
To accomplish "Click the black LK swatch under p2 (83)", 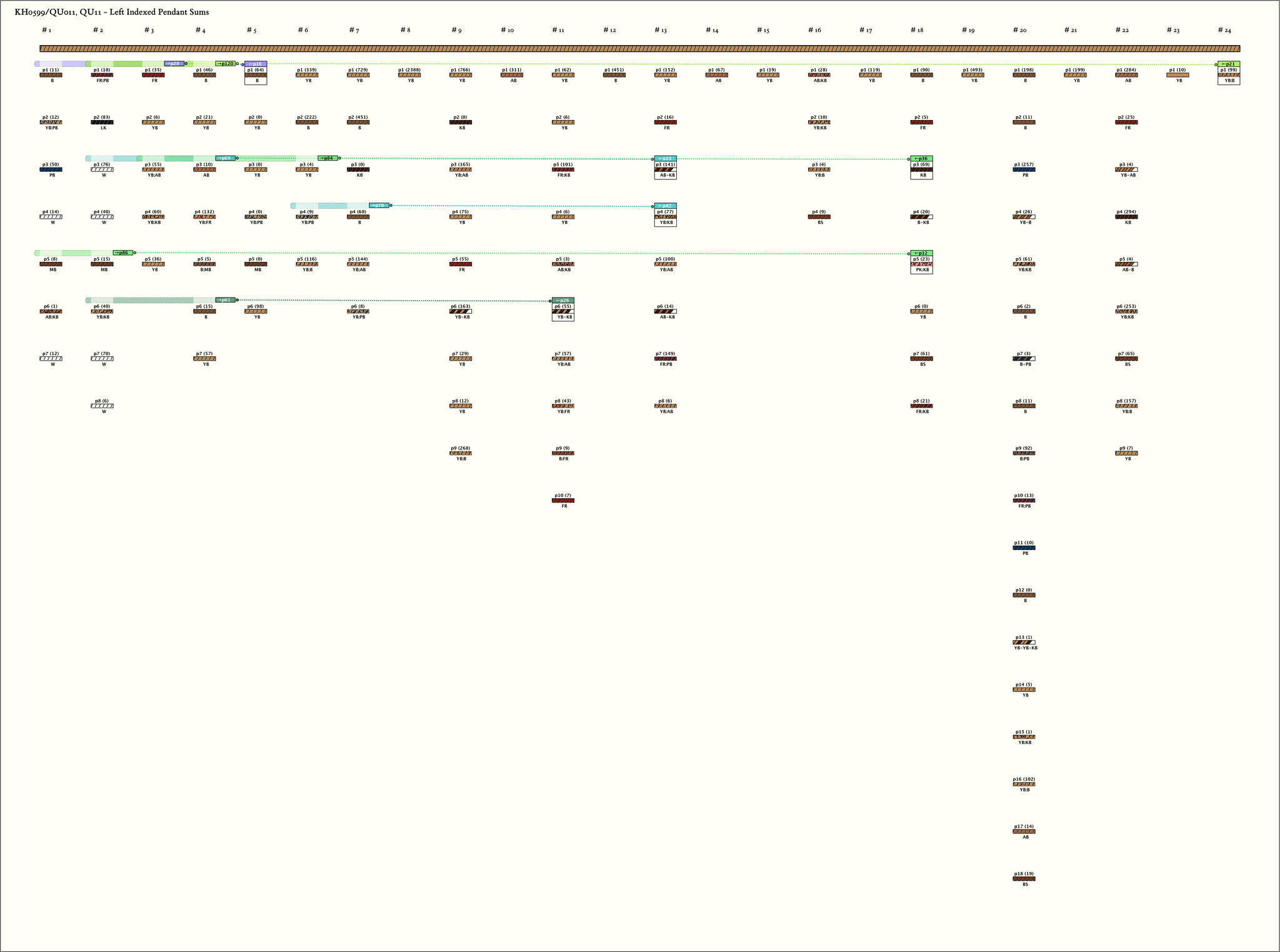I will tap(102, 123).
